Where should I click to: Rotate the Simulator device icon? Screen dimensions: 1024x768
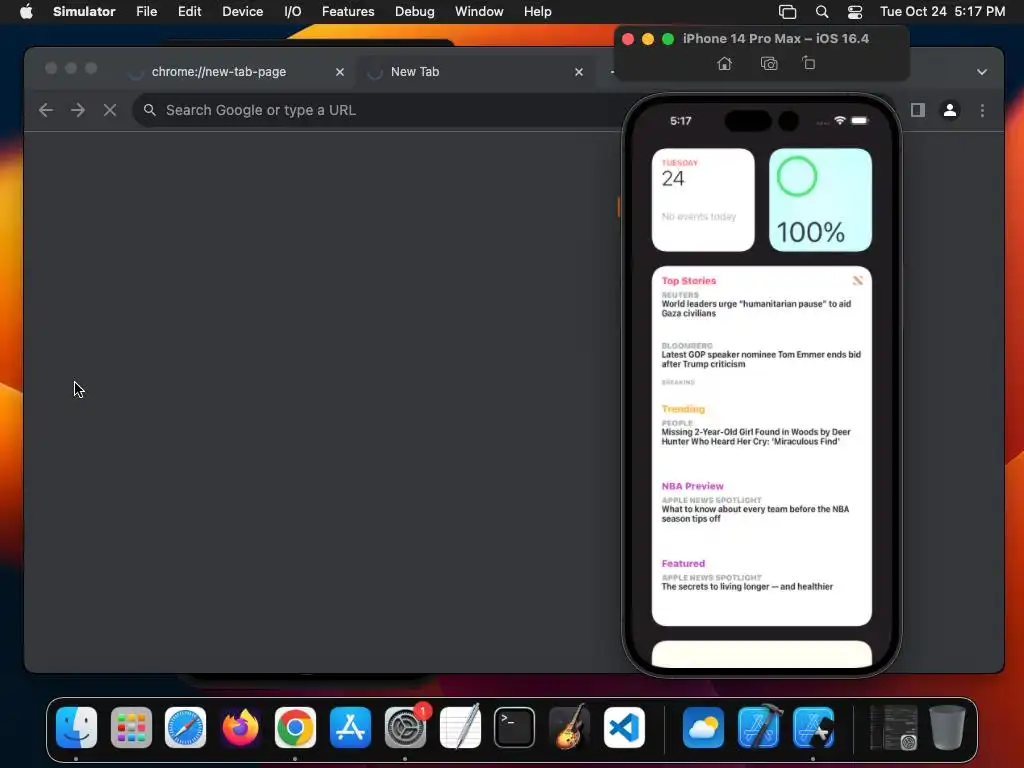pyautogui.click(x=808, y=63)
